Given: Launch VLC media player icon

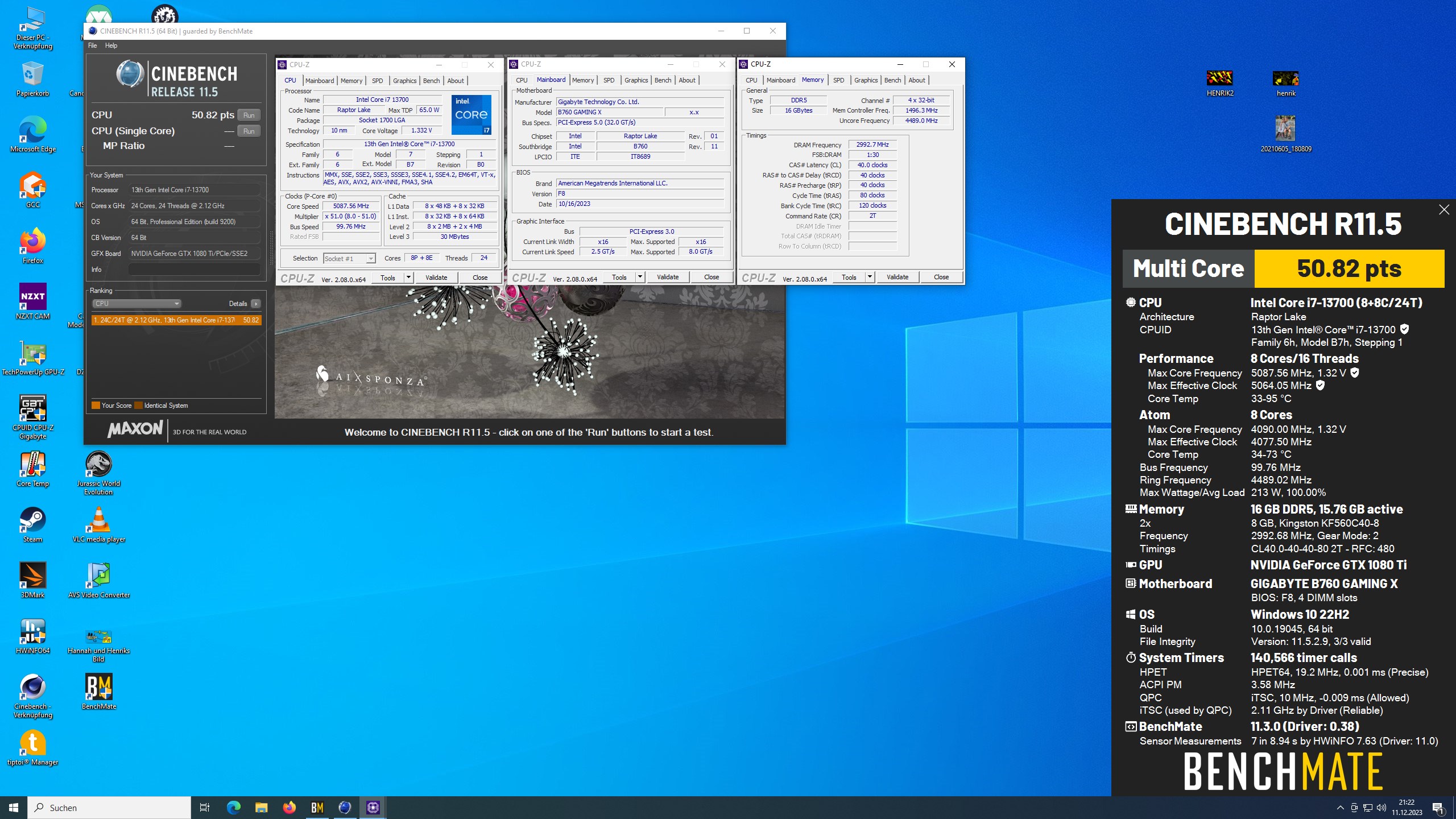Looking at the screenshot, I should point(98,525).
